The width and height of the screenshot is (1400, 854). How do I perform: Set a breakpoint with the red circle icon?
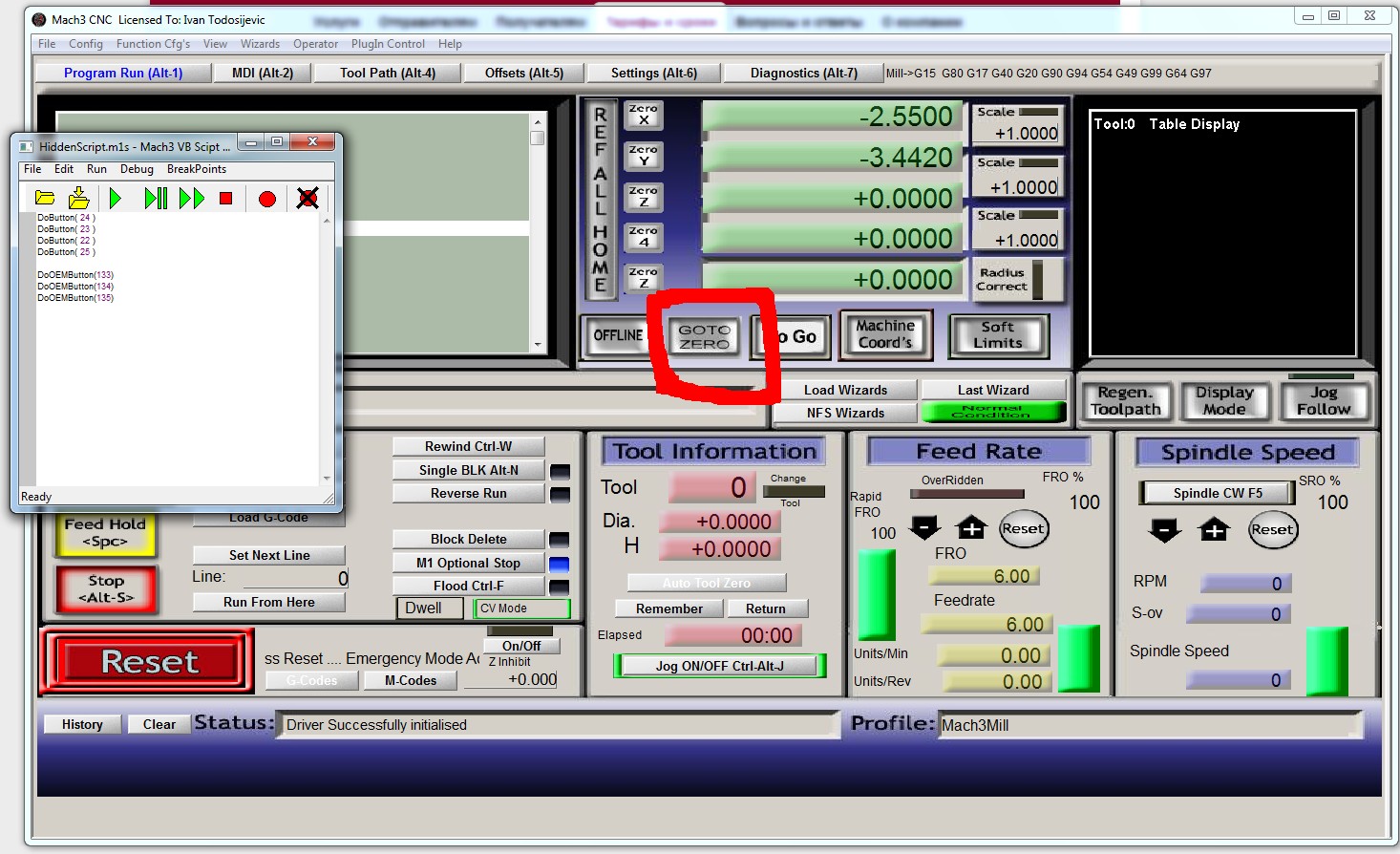267,199
